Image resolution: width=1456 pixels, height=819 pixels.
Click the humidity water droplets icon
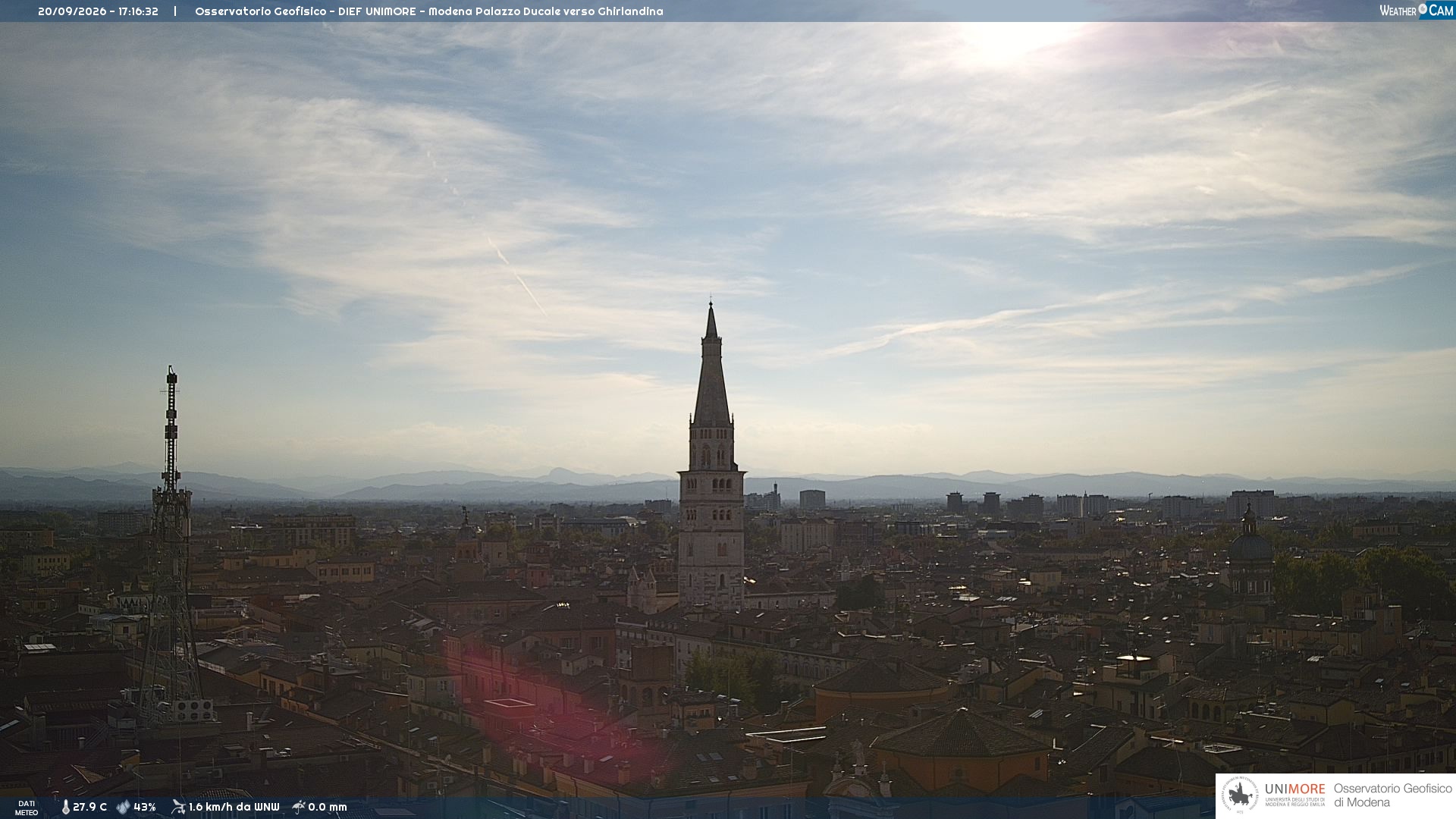pyautogui.click(x=123, y=807)
